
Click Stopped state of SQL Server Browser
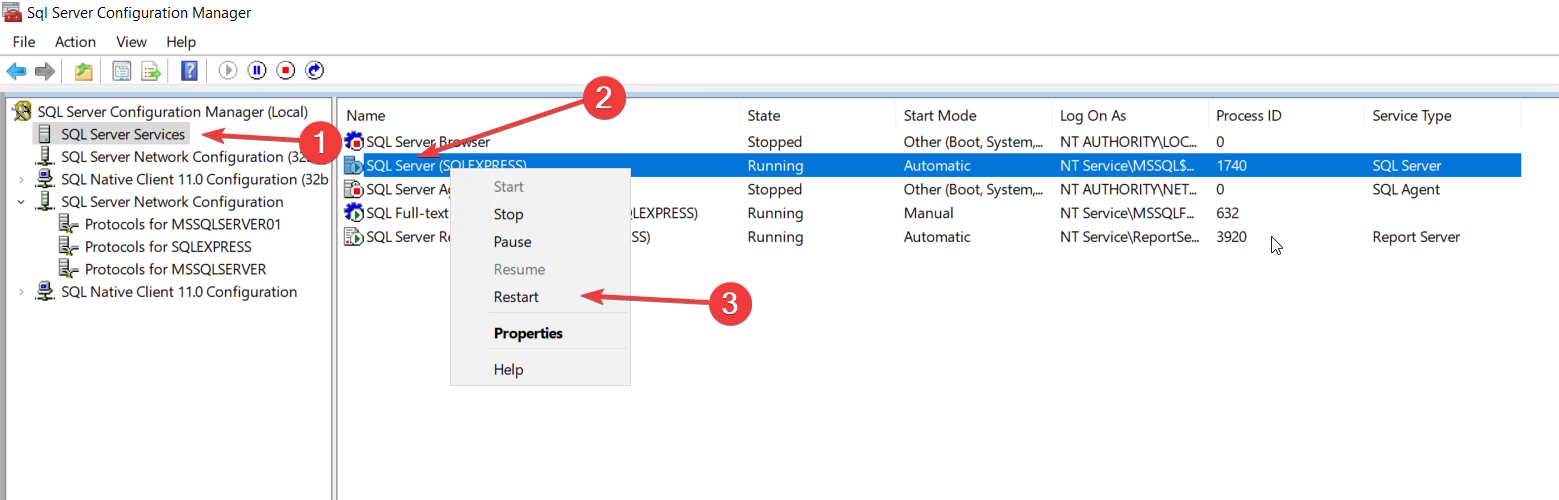(775, 142)
